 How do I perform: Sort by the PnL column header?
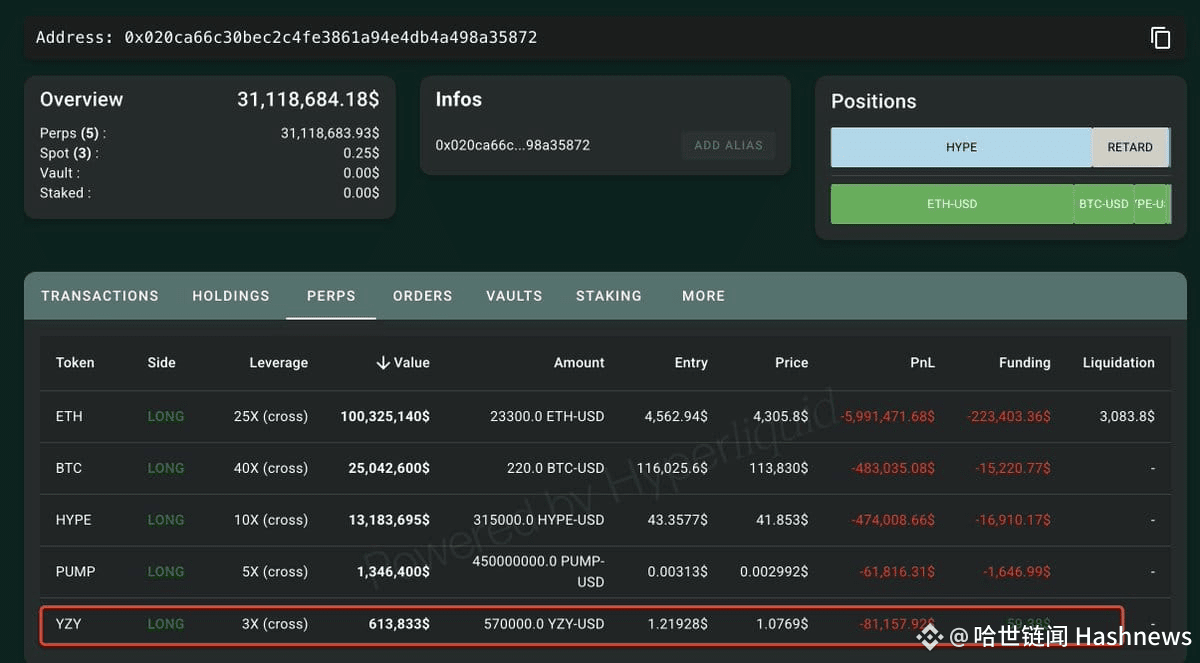click(922, 363)
